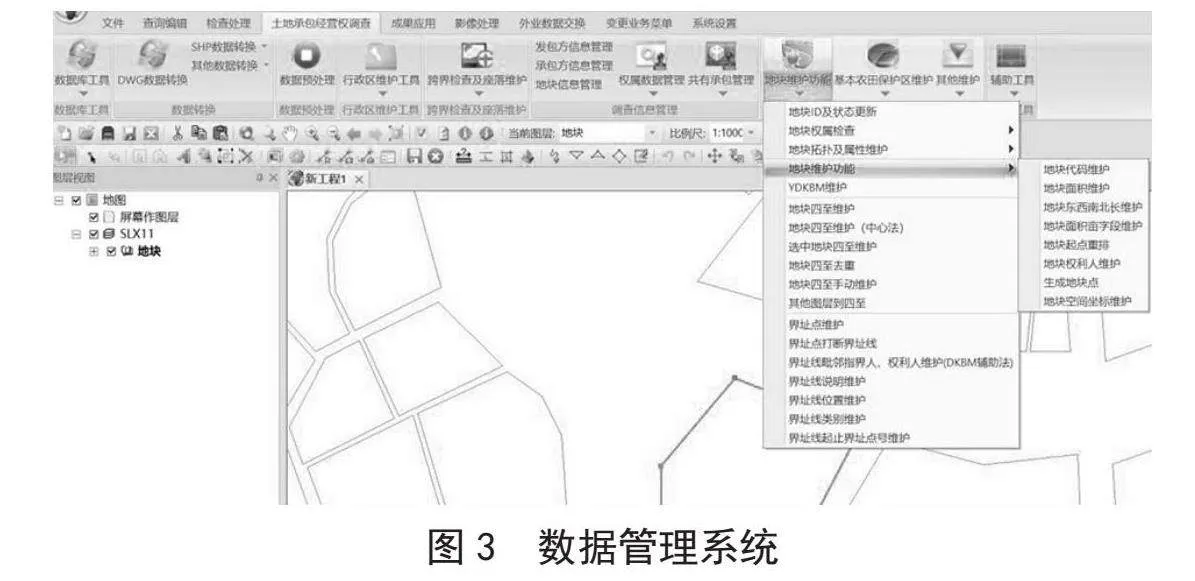Viewport: 1195px width, 581px height.
Task: Select the 新工程1 document tab
Action: pyautogui.click(x=327, y=179)
